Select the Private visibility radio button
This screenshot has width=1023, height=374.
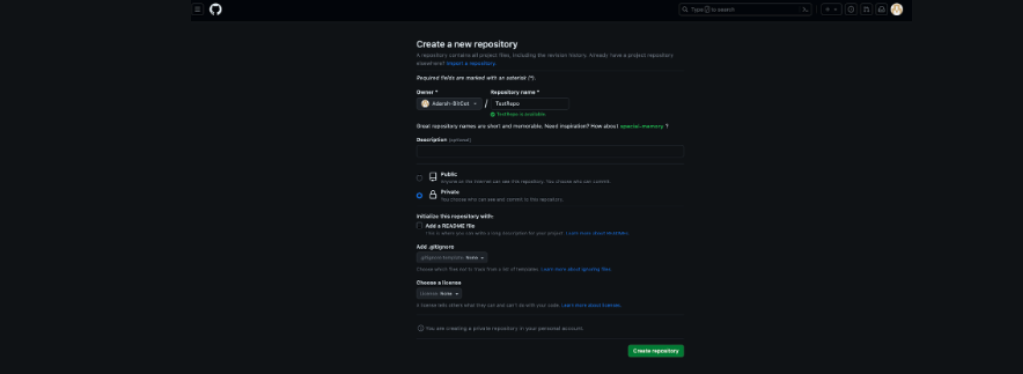(x=420, y=195)
